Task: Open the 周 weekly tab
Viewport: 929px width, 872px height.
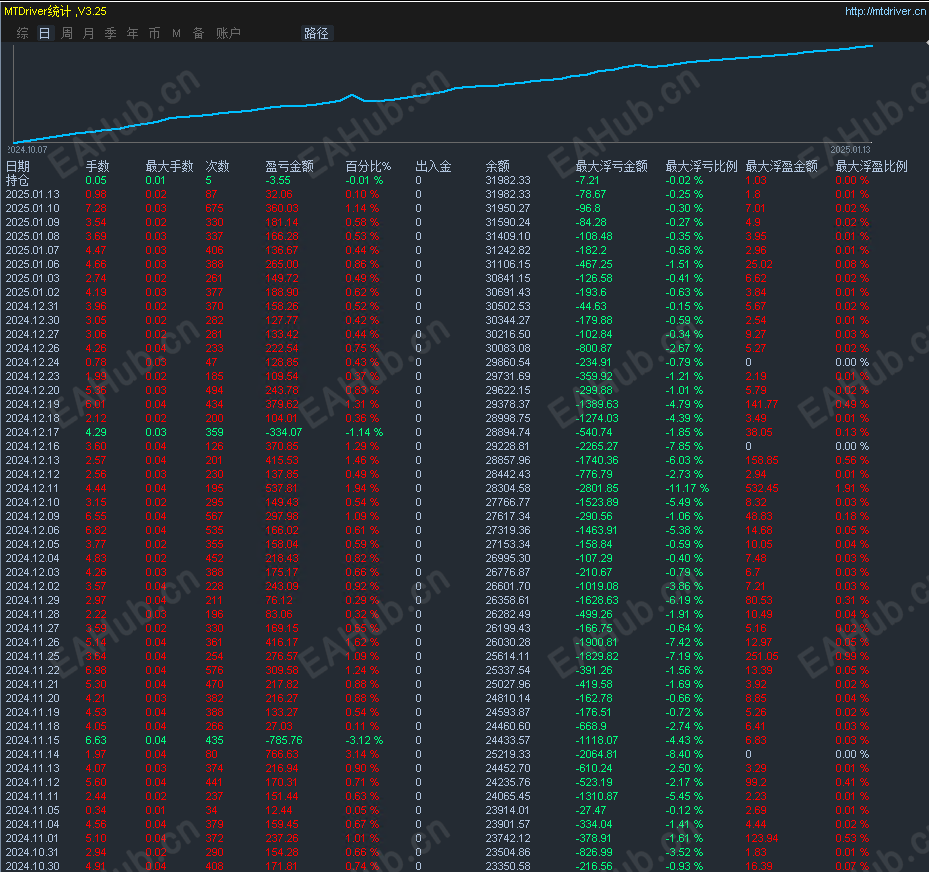Action: tap(67, 33)
